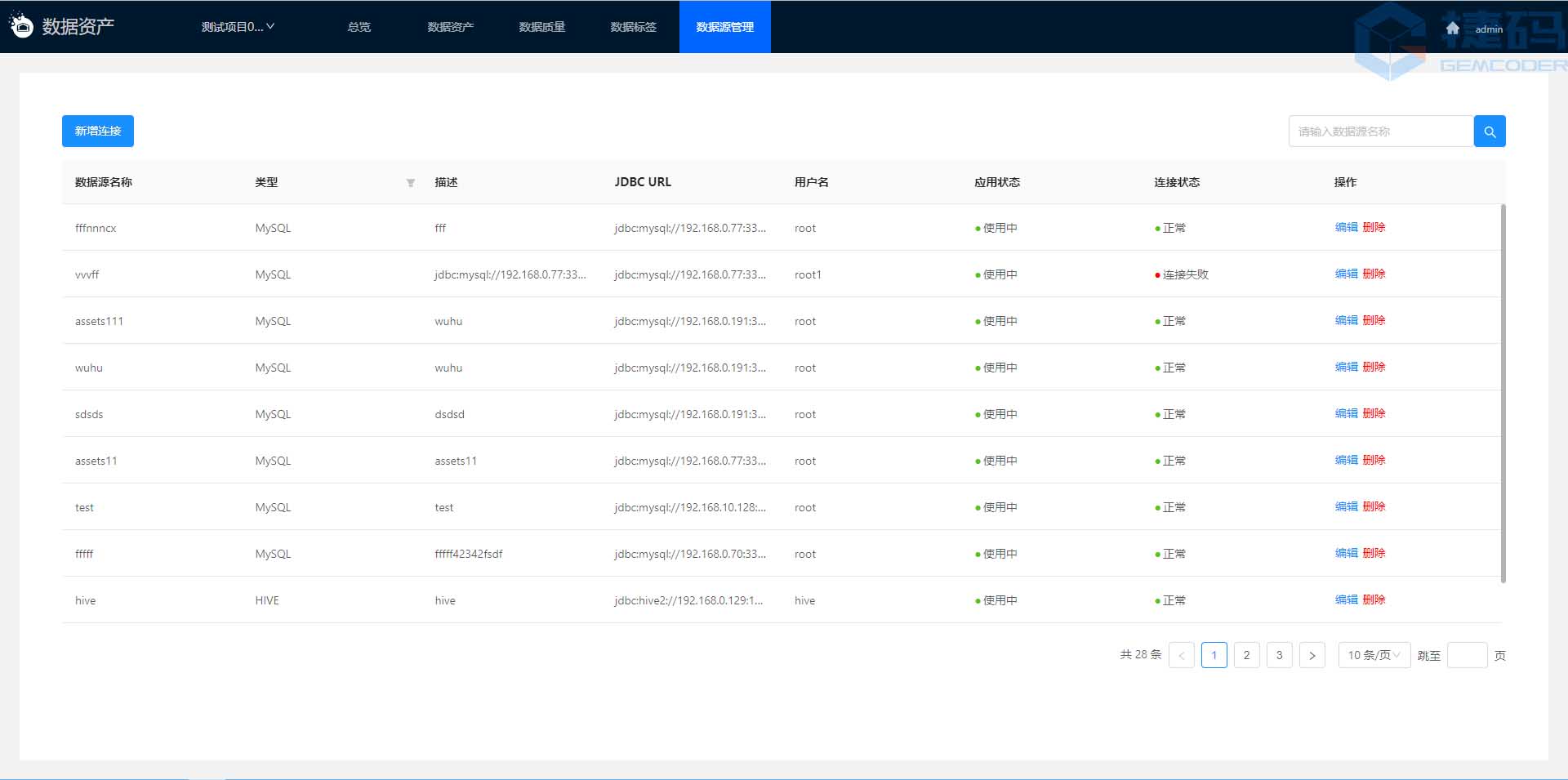Click the 数据源名称 column header
The height and width of the screenshot is (780, 1568).
click(x=104, y=182)
